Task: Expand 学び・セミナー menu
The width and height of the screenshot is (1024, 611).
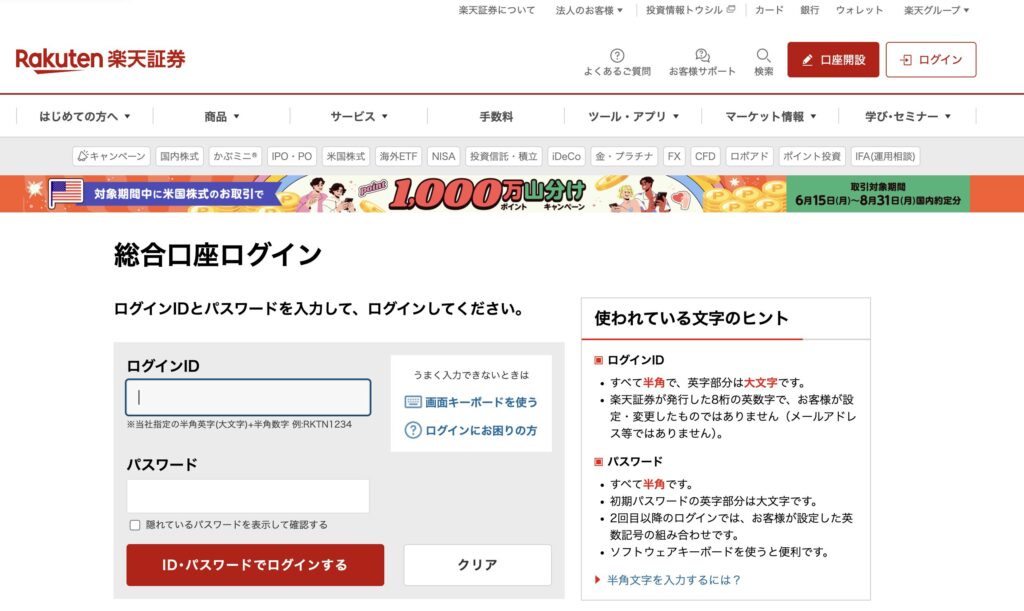Action: point(907,116)
